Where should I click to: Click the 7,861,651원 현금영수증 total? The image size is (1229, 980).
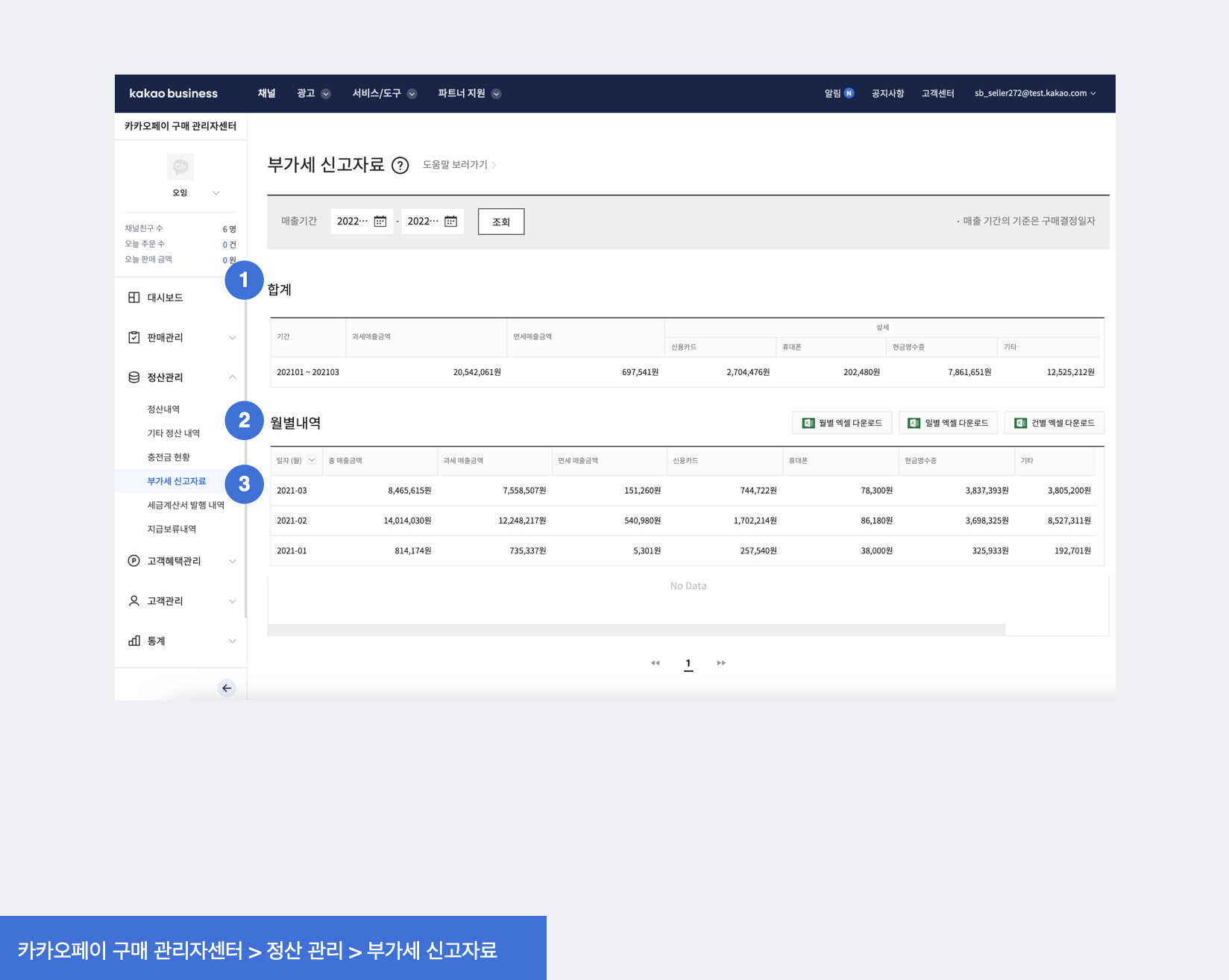969,372
